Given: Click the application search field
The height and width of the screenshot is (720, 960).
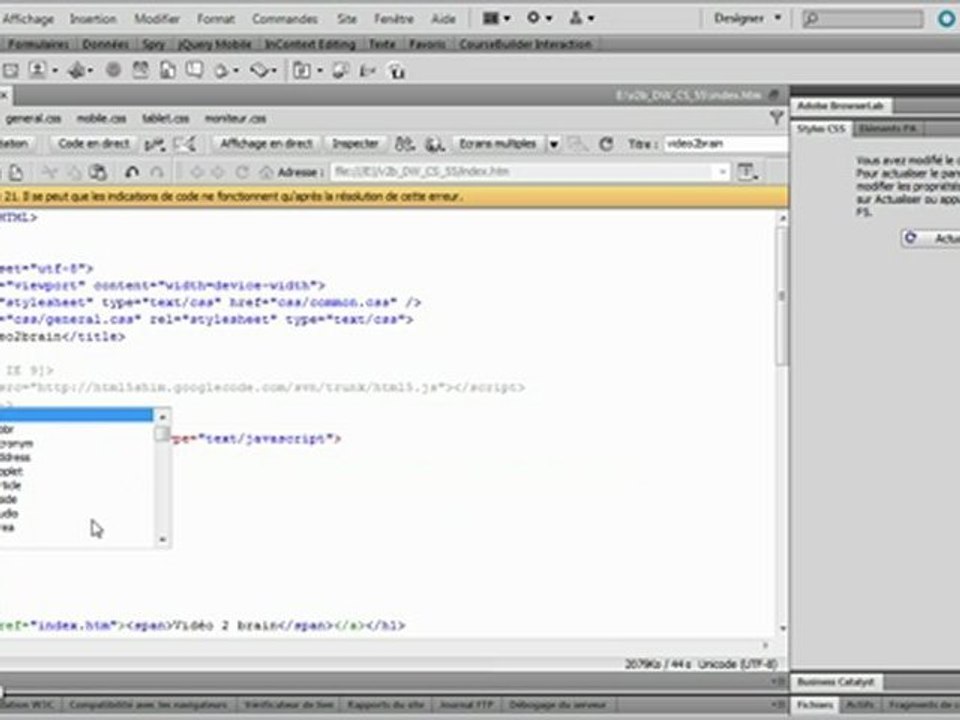Looking at the screenshot, I should click(x=862, y=19).
